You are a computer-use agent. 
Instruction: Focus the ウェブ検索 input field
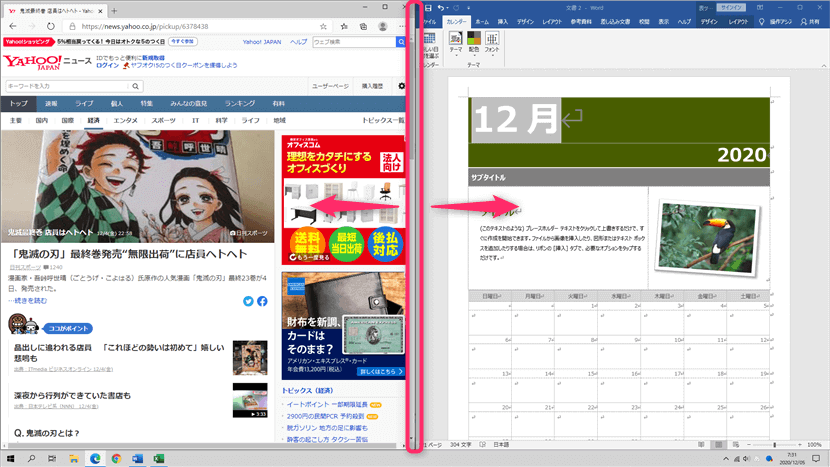pyautogui.click(x=354, y=42)
